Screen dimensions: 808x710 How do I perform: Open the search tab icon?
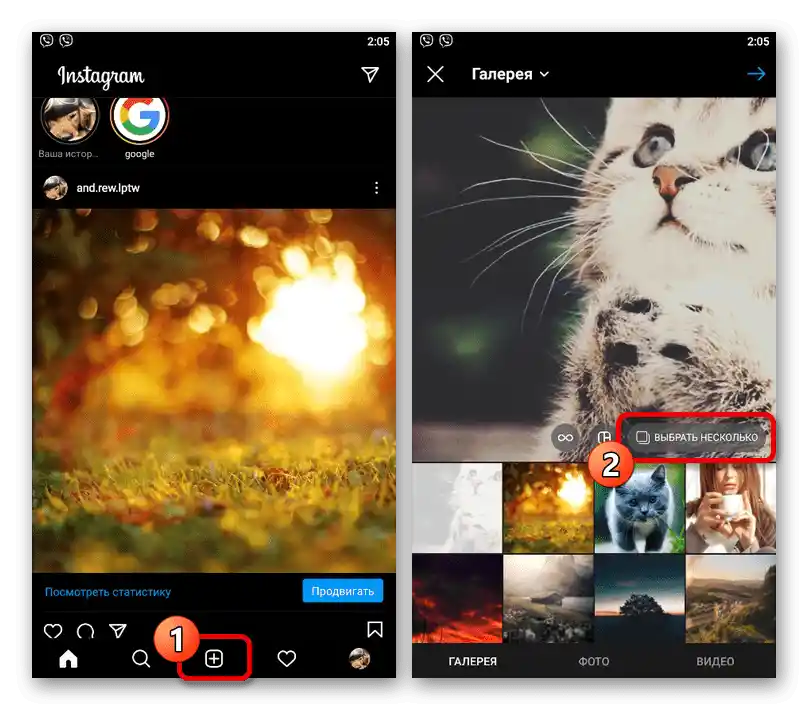141,659
